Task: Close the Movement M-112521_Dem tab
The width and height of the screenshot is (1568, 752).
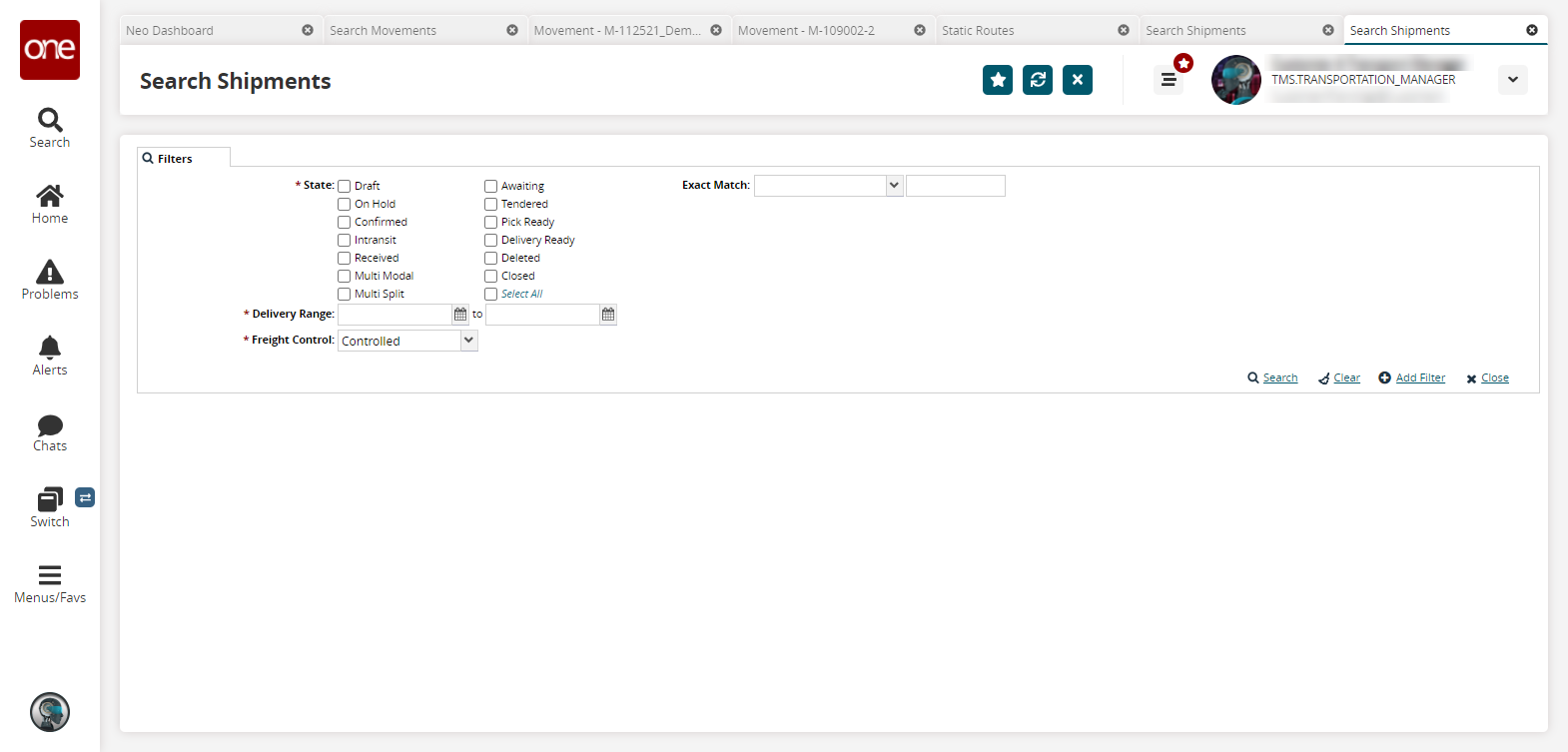Action: pos(716,30)
